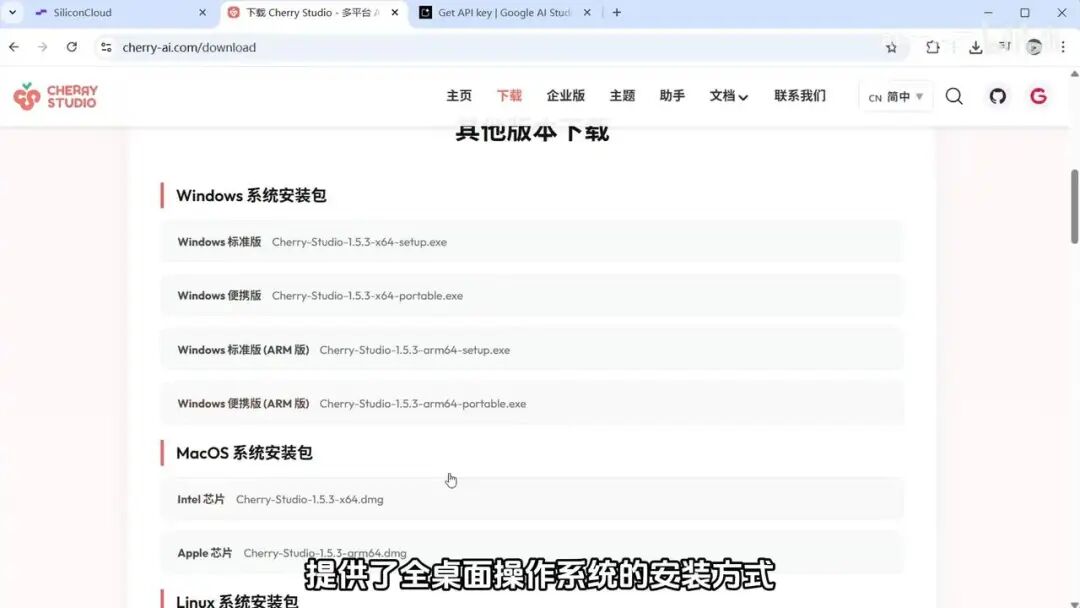Open 企业版 navigation item

[x=565, y=96]
